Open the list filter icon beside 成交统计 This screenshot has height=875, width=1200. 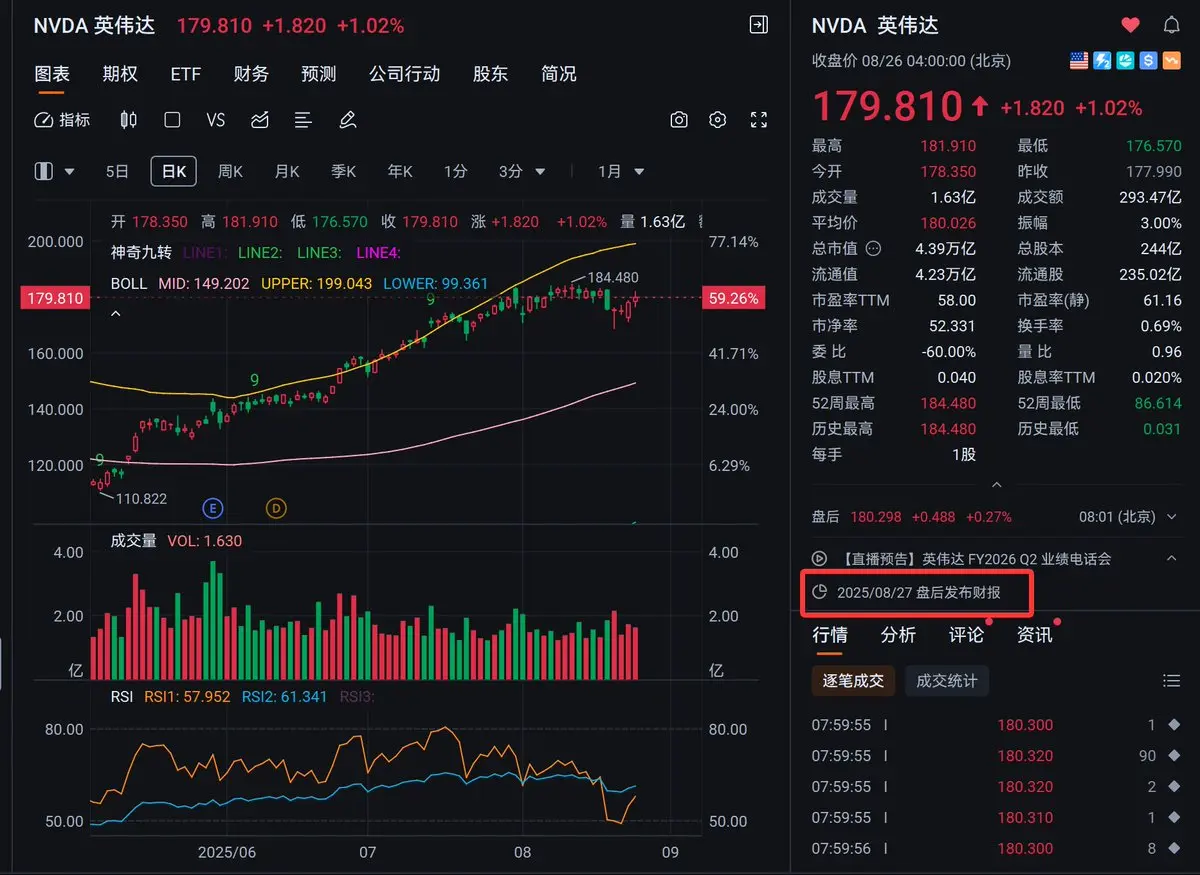click(1171, 681)
